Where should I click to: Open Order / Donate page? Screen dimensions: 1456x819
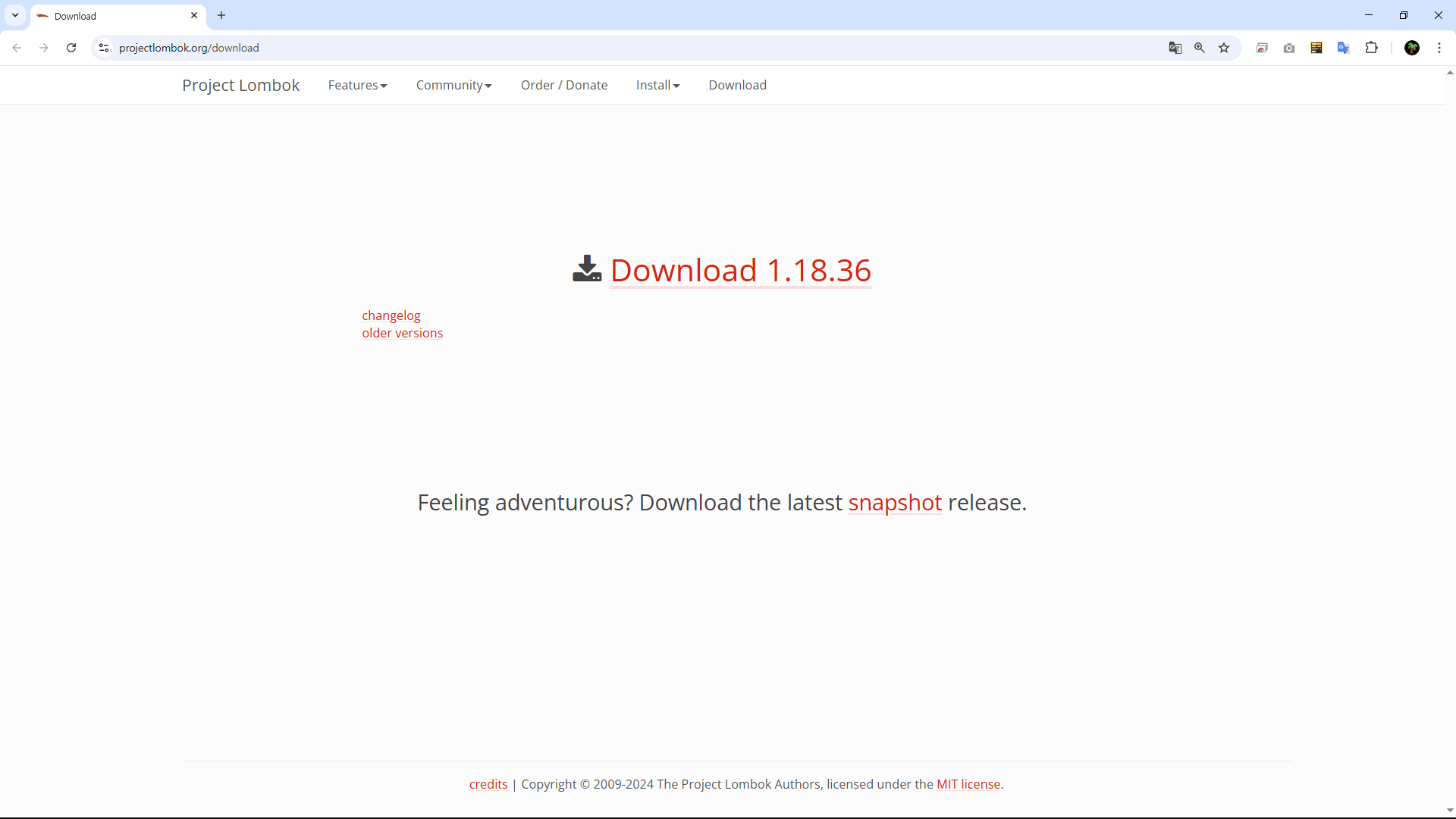564,85
